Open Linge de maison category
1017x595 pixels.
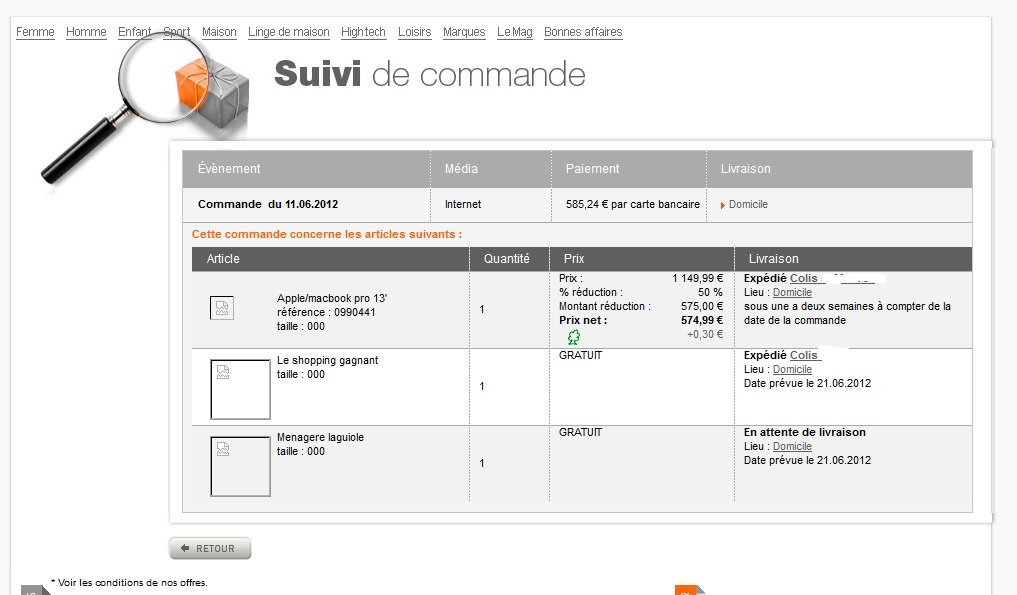point(289,32)
